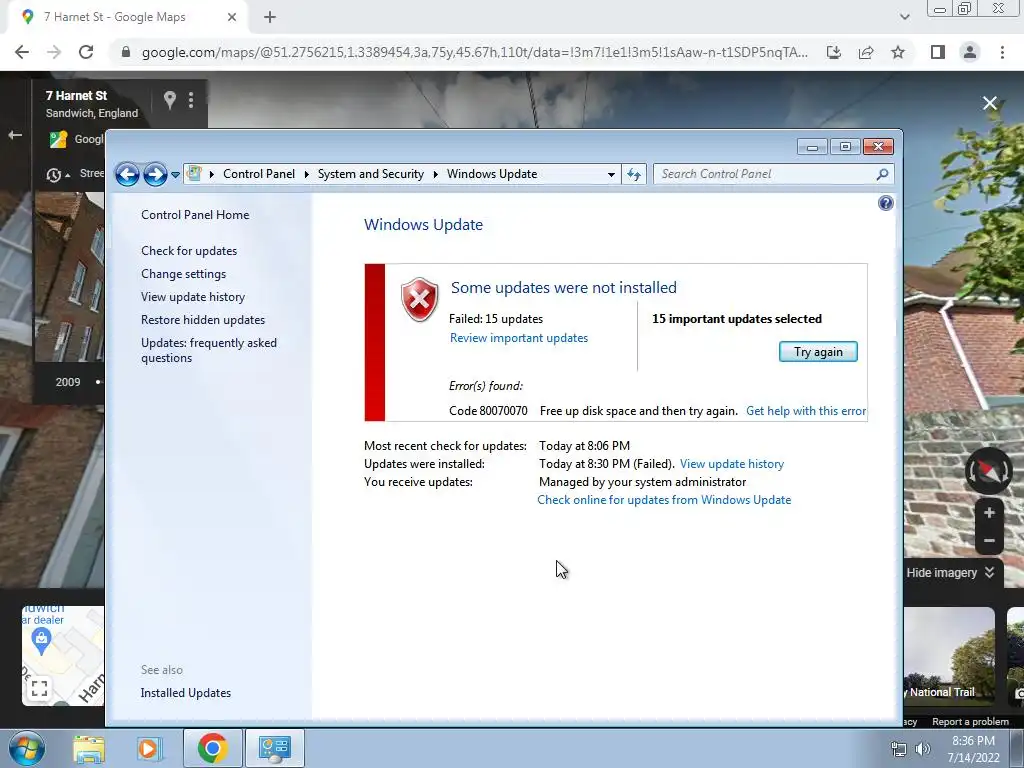Click the Forward arrow in Control Panel window
This screenshot has width=1024, height=768.
(155, 174)
